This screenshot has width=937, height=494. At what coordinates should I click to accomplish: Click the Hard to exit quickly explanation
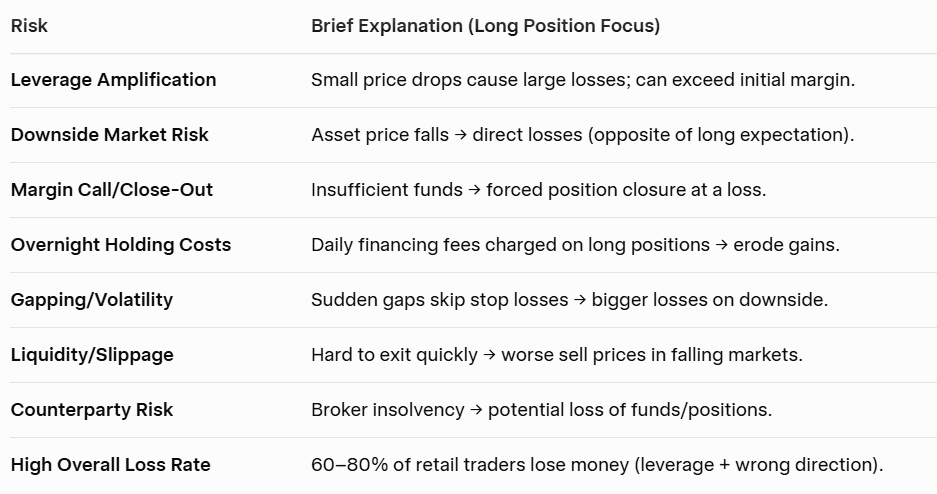(x=556, y=355)
